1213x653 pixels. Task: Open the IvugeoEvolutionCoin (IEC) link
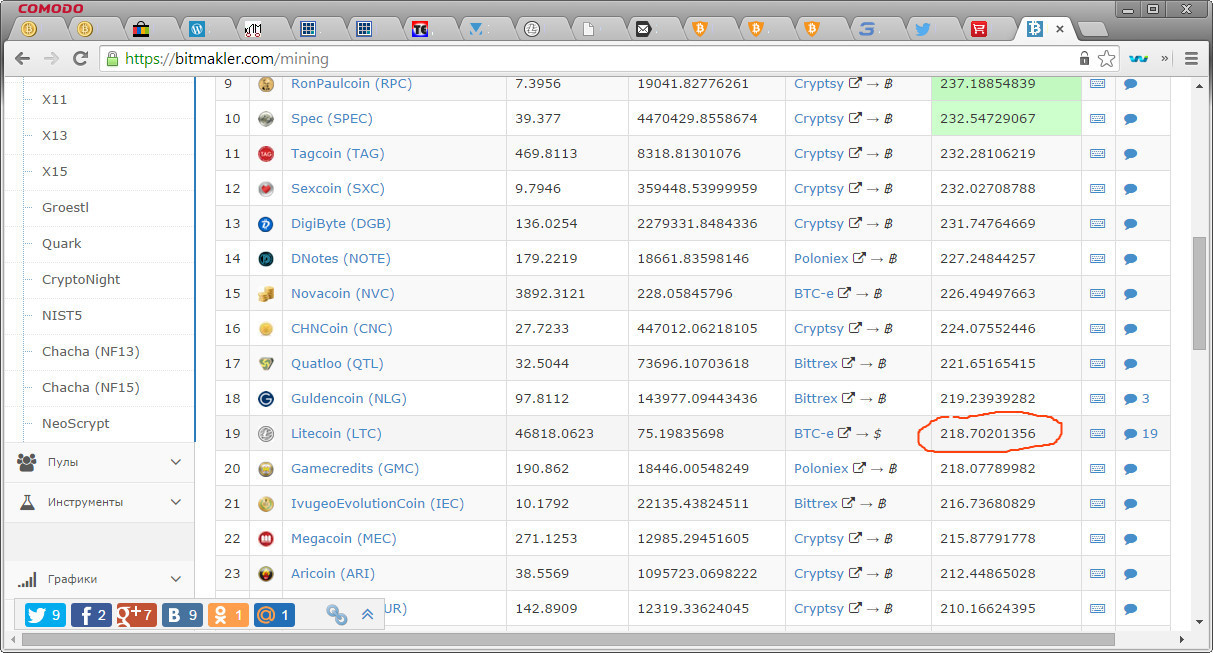(x=378, y=504)
